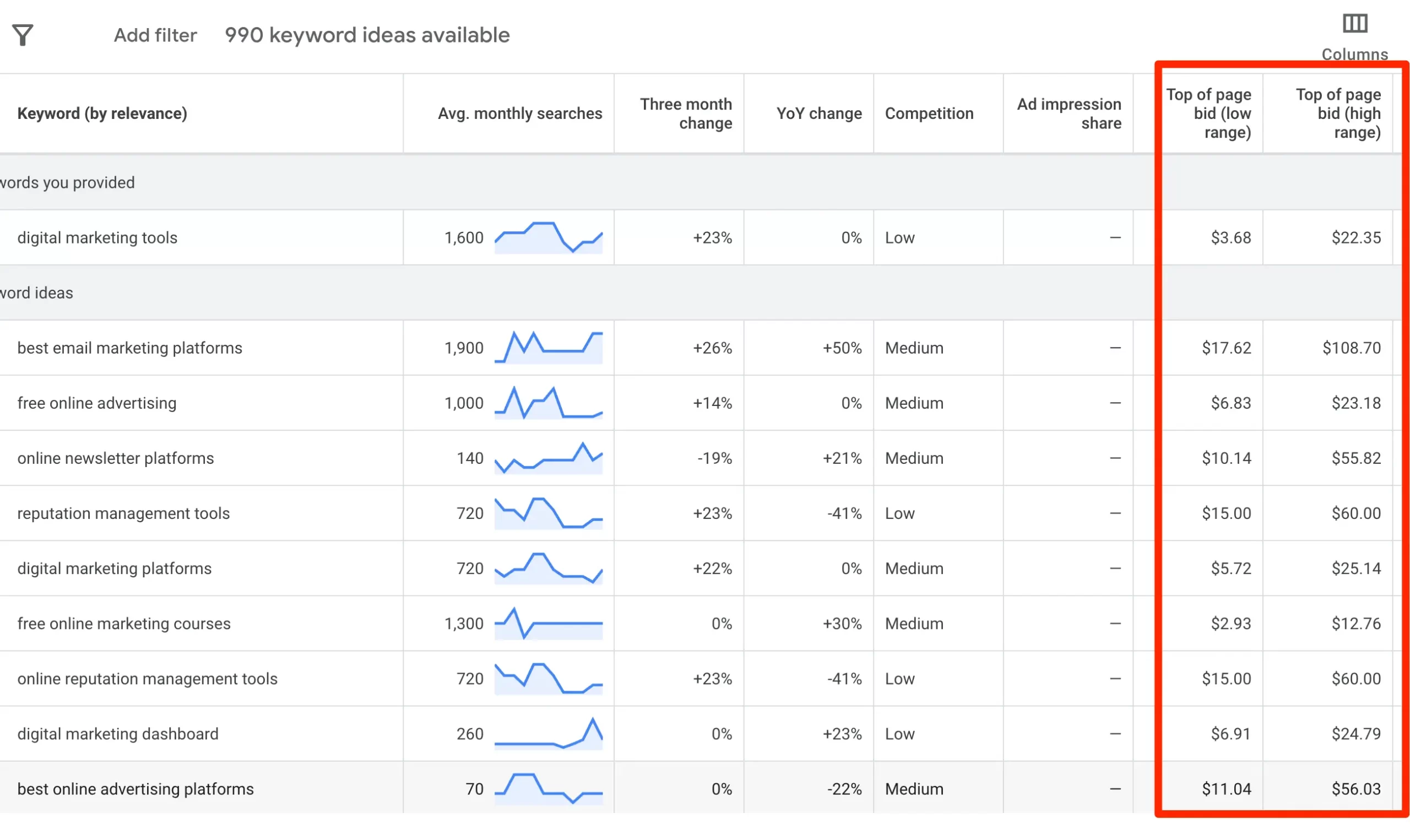Click Ad impression share column header
1410x840 pixels.
(1069, 113)
